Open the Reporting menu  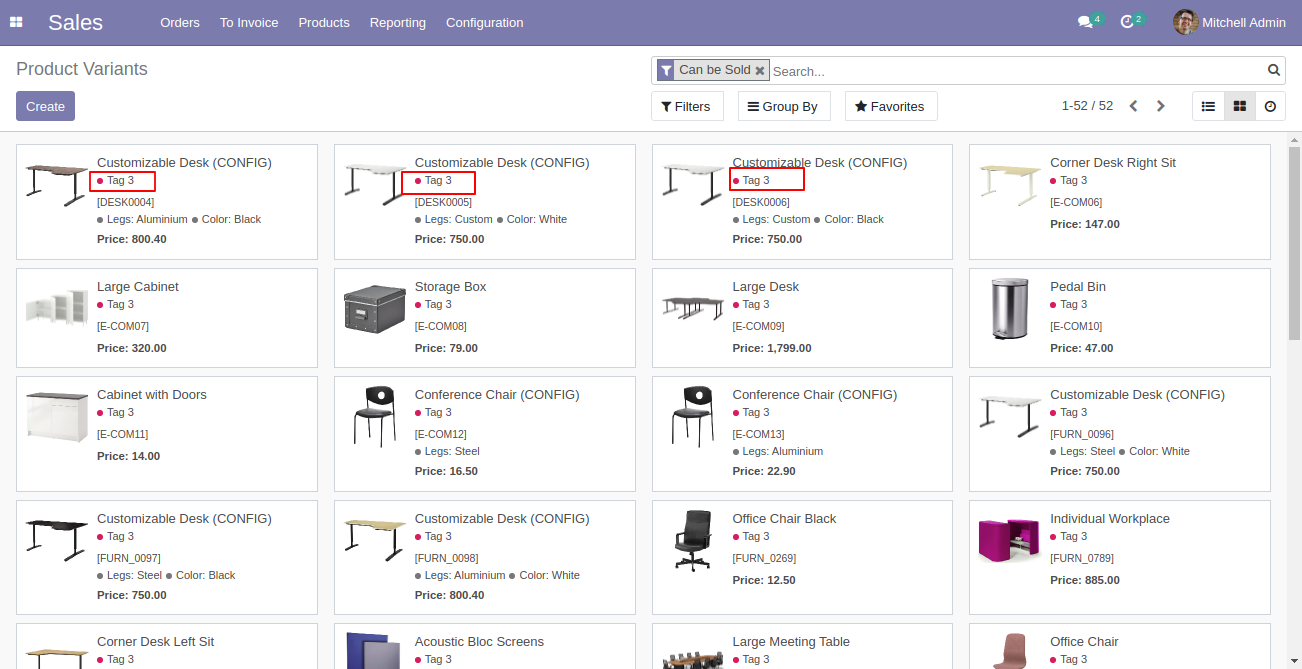pyautogui.click(x=398, y=22)
